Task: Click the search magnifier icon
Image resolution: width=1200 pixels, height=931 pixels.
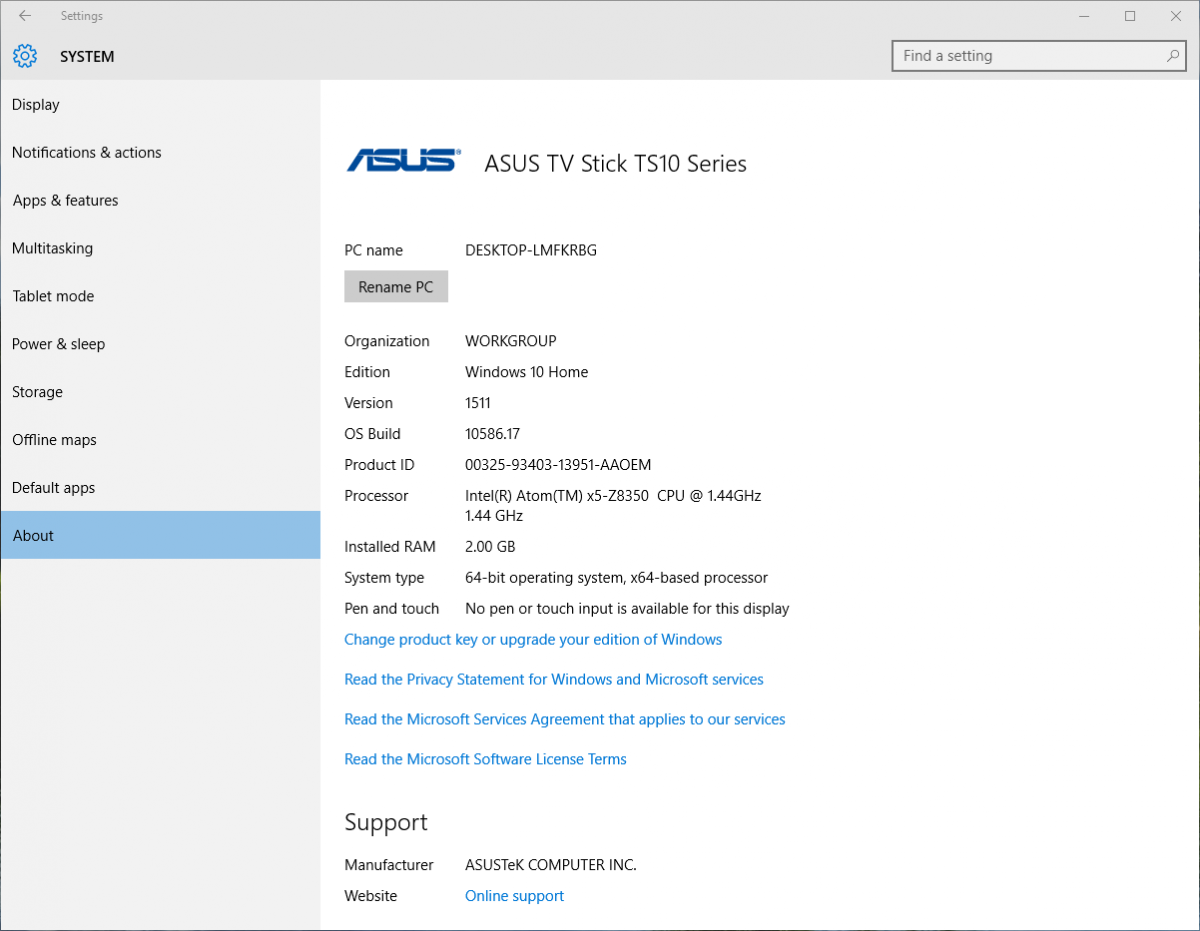Action: 1173,56
